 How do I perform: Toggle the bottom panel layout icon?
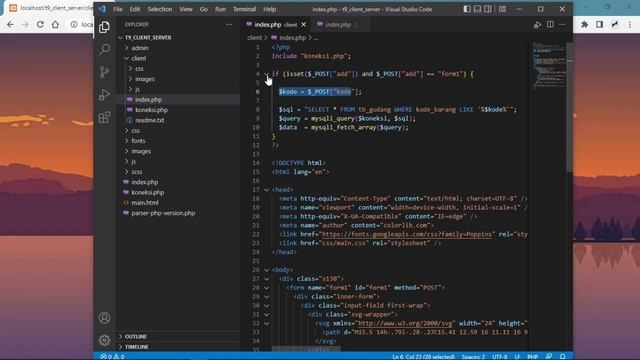(477, 9)
